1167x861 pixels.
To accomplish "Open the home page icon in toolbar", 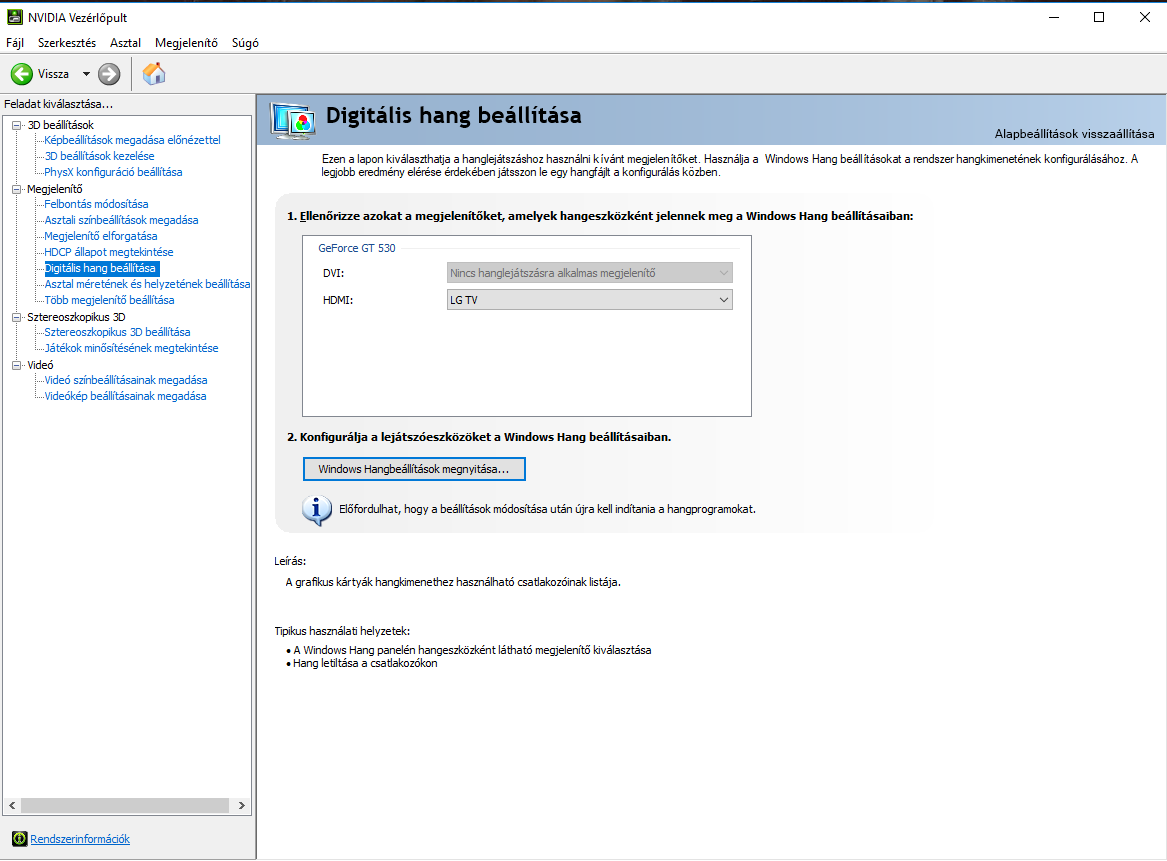I will [x=154, y=74].
